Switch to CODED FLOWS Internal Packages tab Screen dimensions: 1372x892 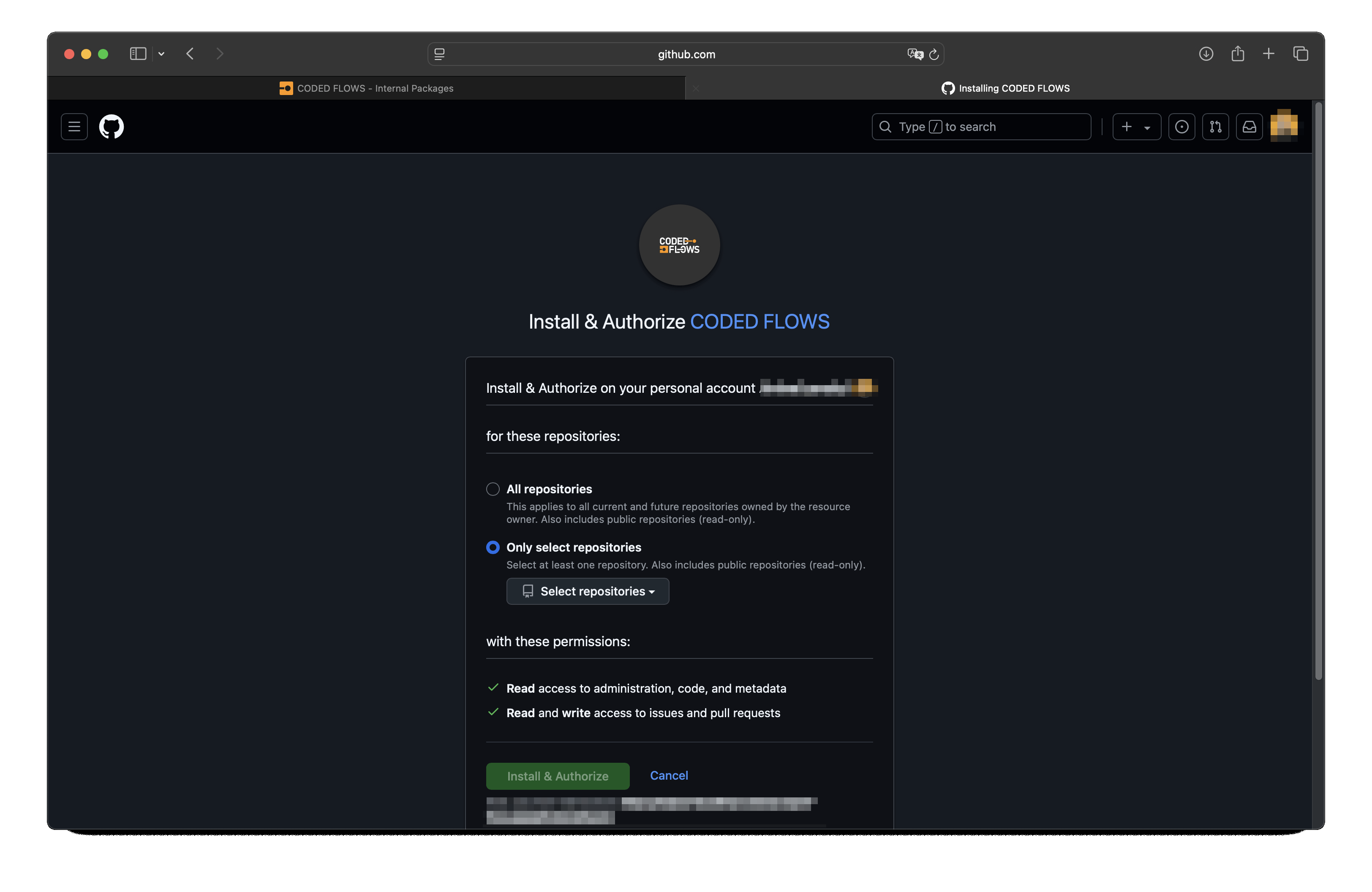367,88
